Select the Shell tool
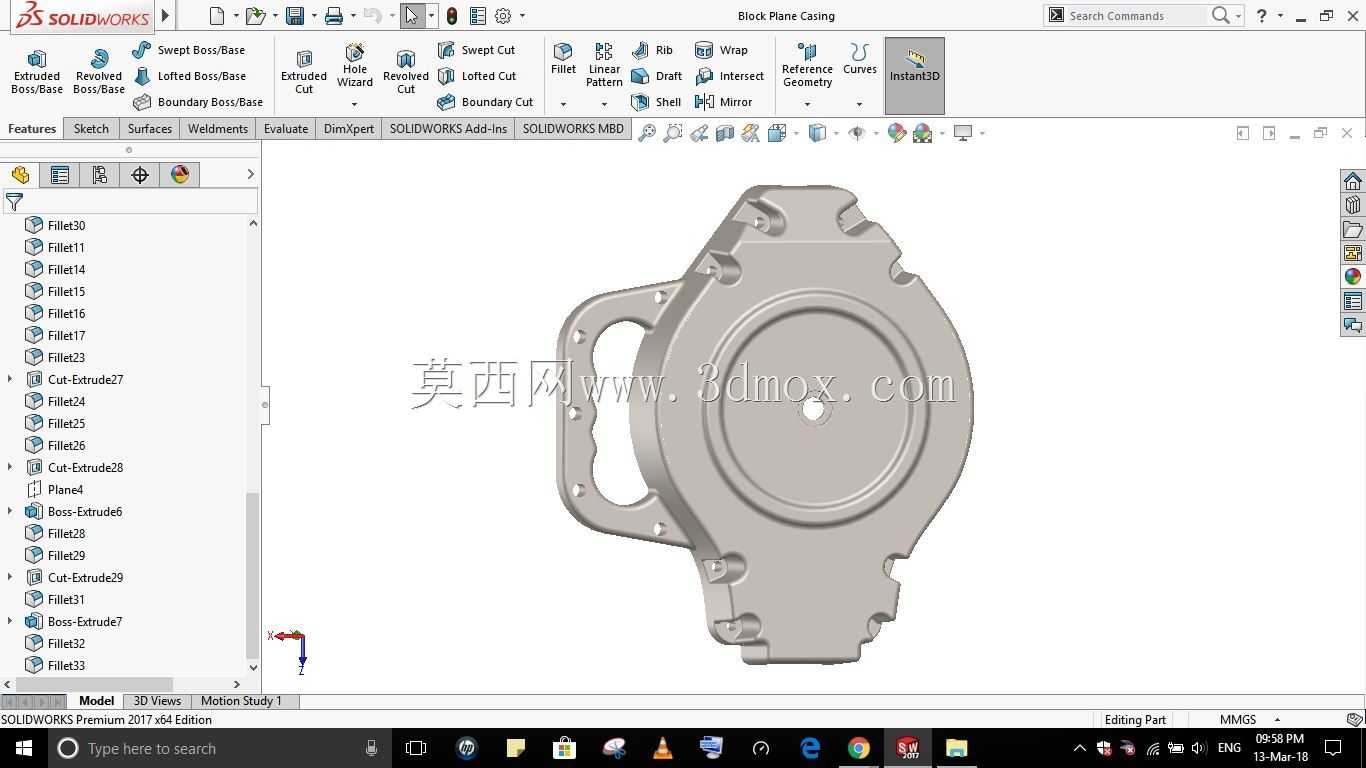Image resolution: width=1366 pixels, height=768 pixels. tap(657, 102)
